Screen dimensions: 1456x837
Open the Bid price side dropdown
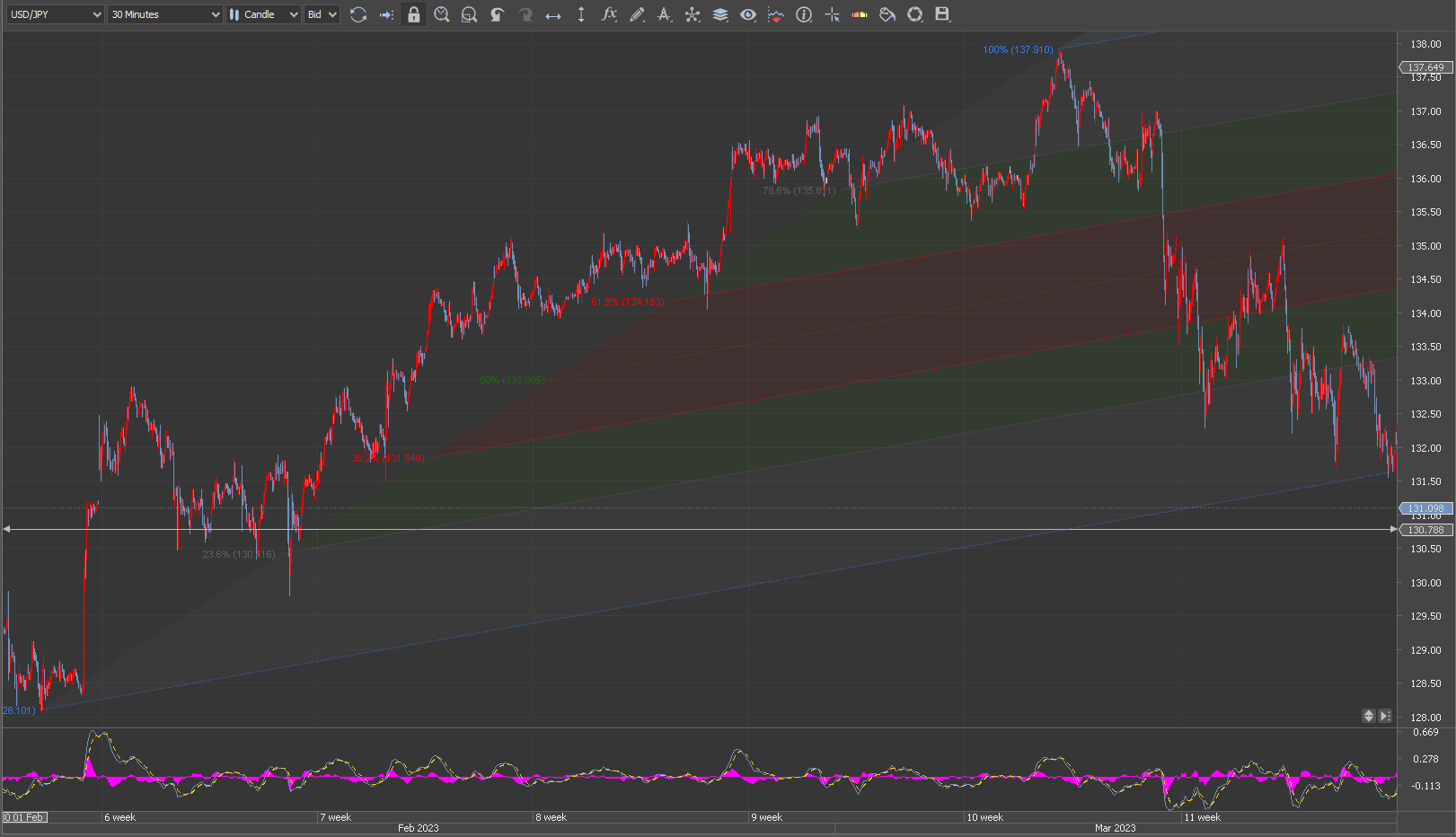(322, 14)
